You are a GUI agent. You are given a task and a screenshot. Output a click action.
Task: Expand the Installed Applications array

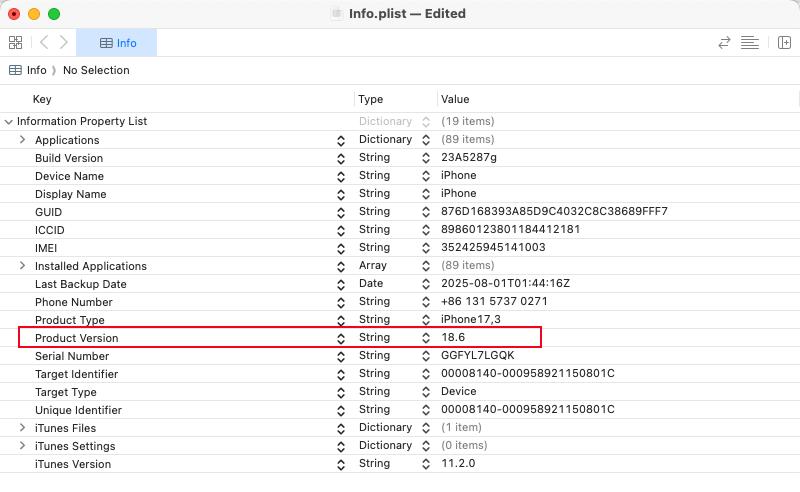click(x=22, y=265)
